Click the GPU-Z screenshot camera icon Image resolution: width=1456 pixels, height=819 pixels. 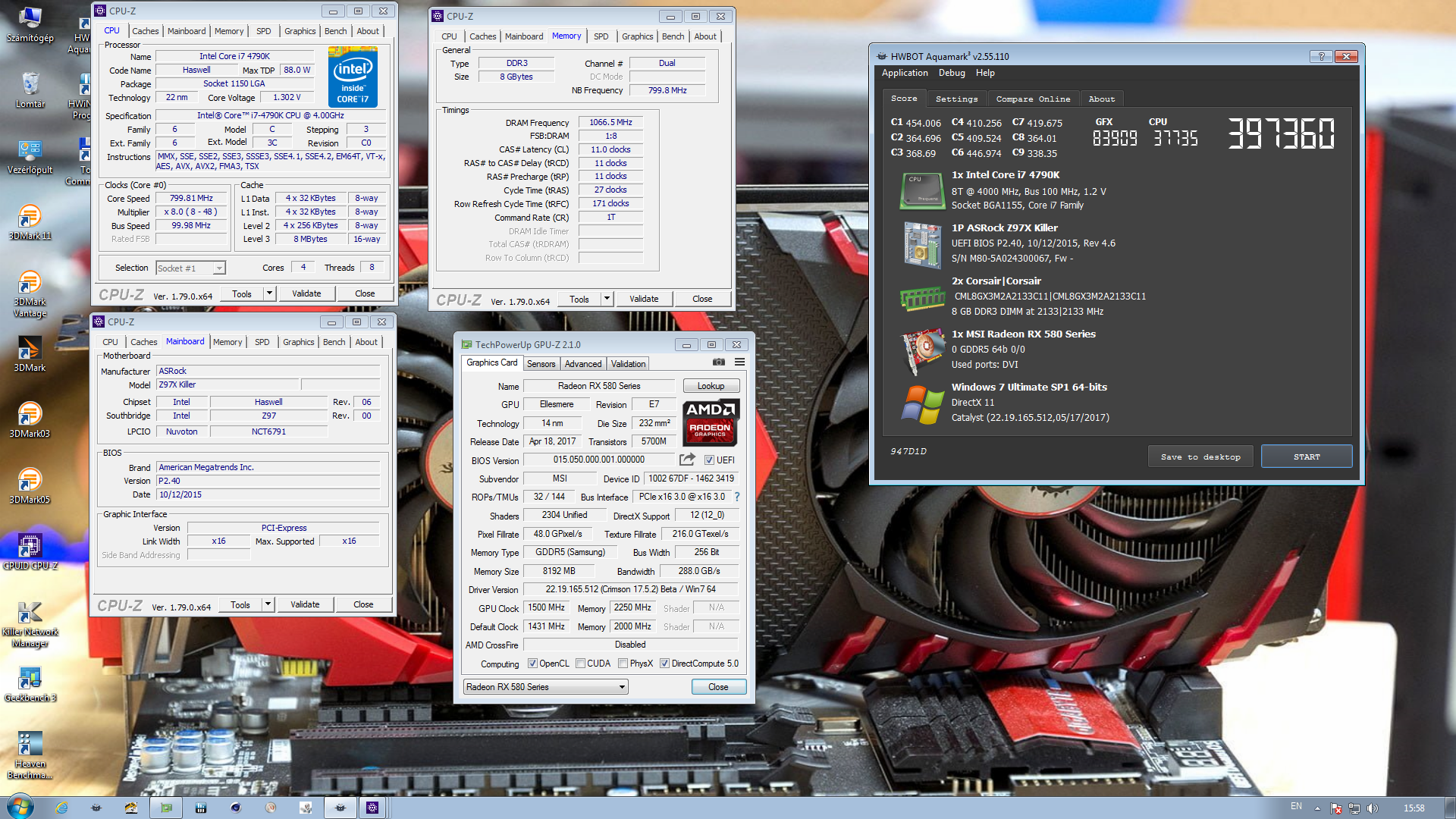coord(719,362)
